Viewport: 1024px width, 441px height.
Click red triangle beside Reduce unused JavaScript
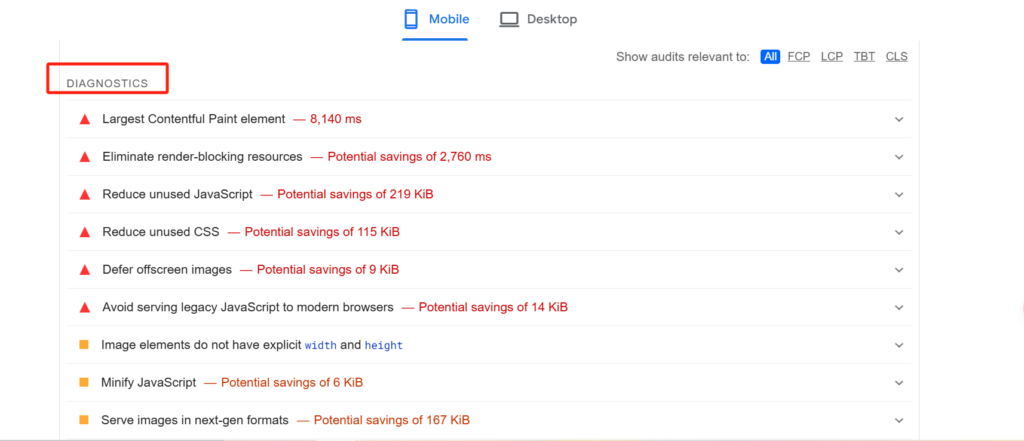84,195
